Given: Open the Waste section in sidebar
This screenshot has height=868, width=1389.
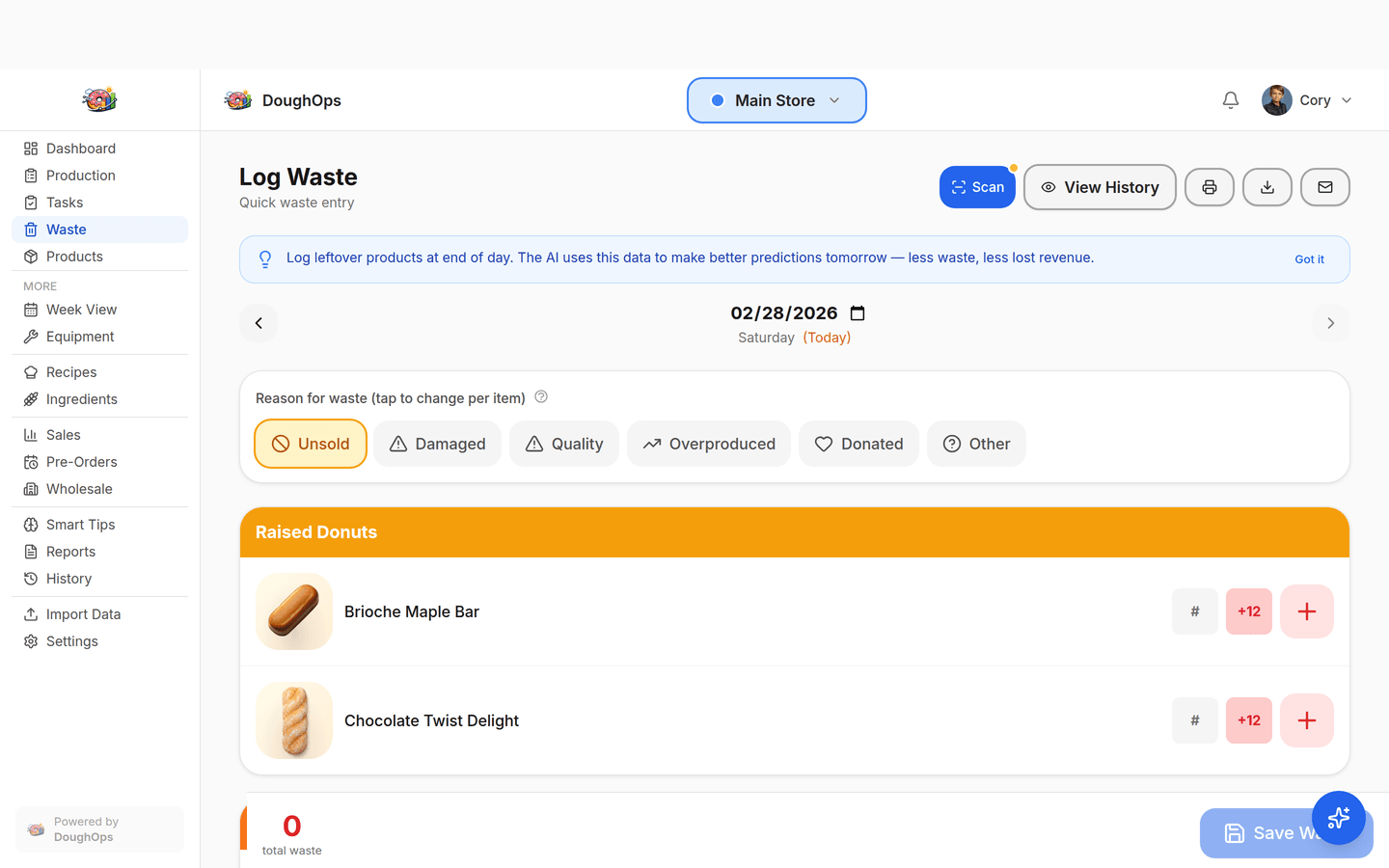Looking at the screenshot, I should (x=67, y=230).
